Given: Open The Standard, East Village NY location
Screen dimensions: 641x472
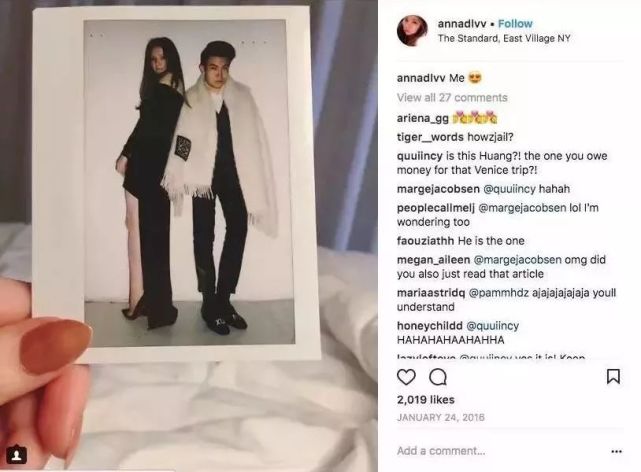Looking at the screenshot, I should point(504,38).
